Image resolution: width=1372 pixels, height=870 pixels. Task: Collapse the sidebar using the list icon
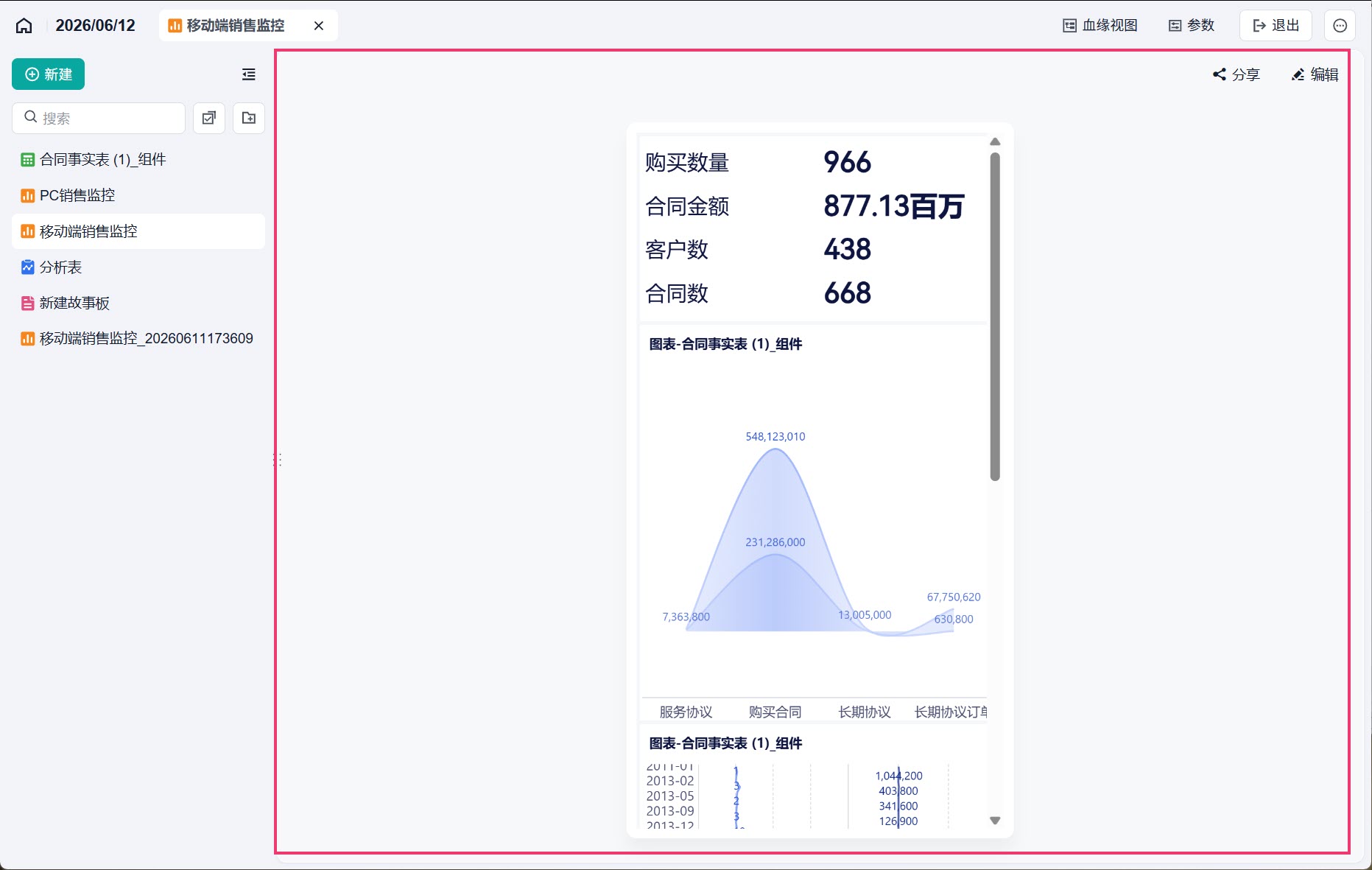(249, 74)
